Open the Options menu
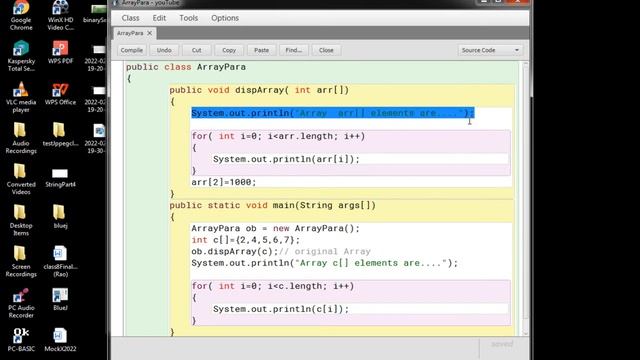The width and height of the screenshot is (640, 360). 225,18
